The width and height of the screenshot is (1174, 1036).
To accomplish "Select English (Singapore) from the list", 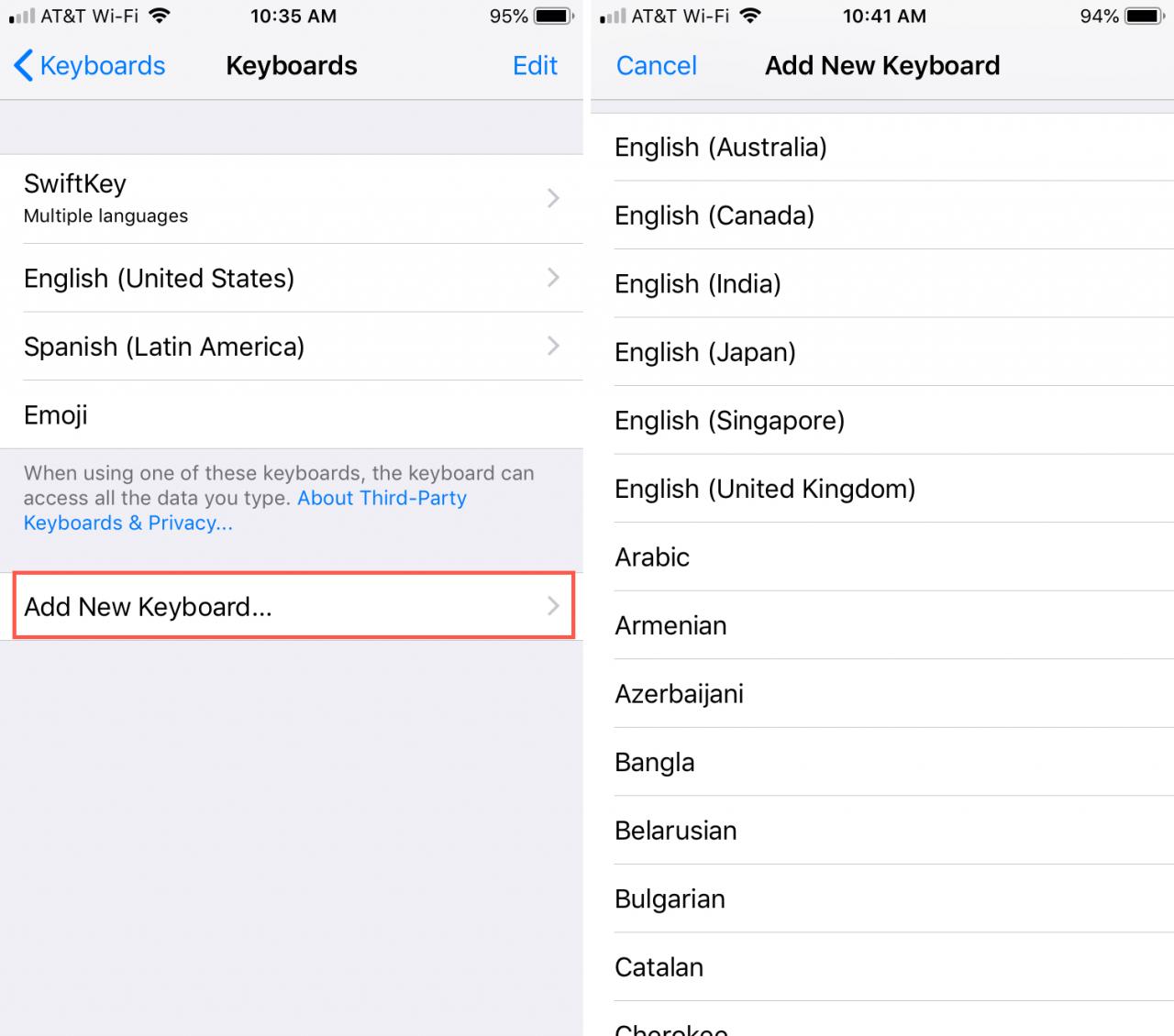I will [729, 421].
